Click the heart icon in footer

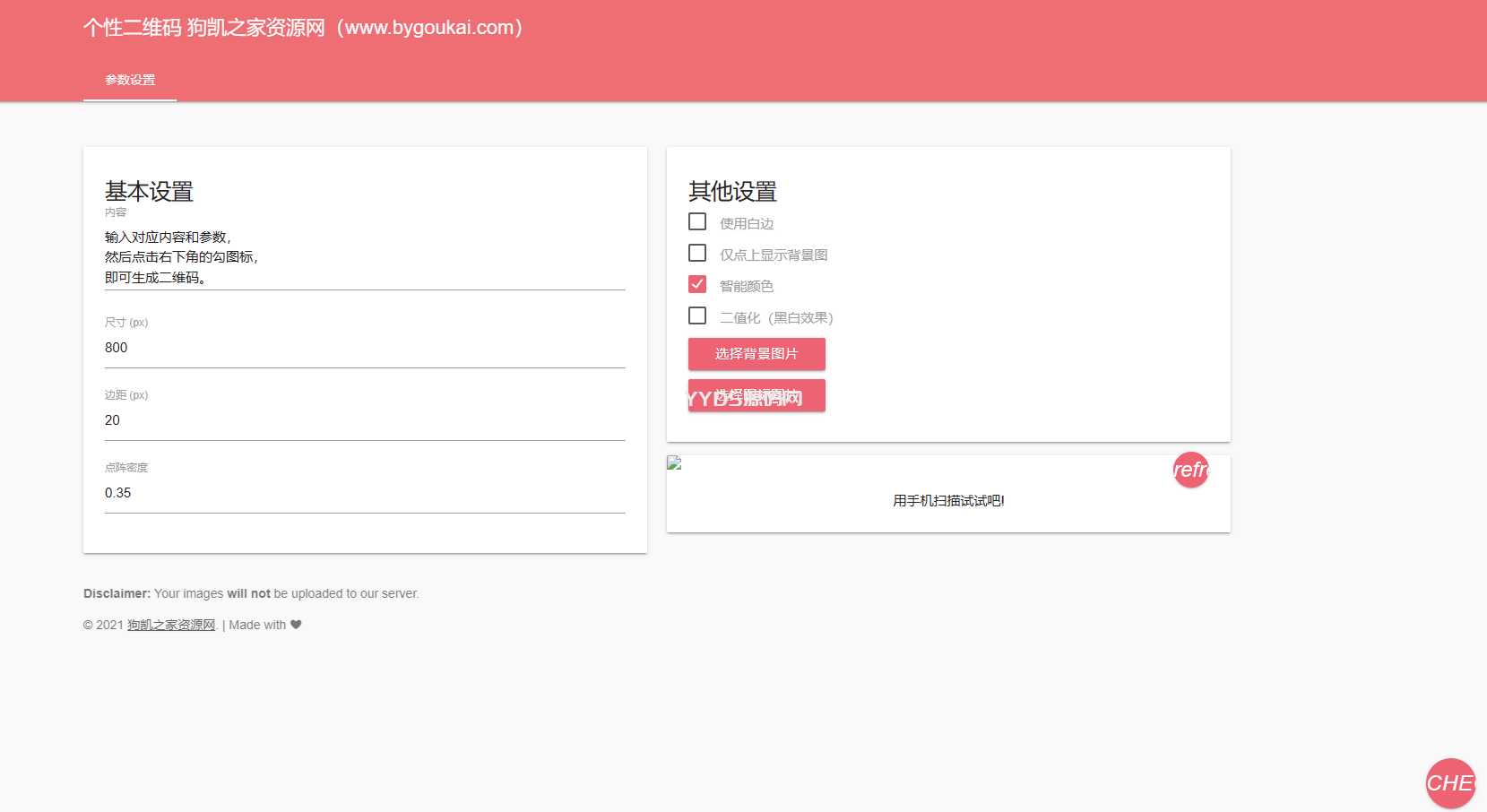(296, 625)
